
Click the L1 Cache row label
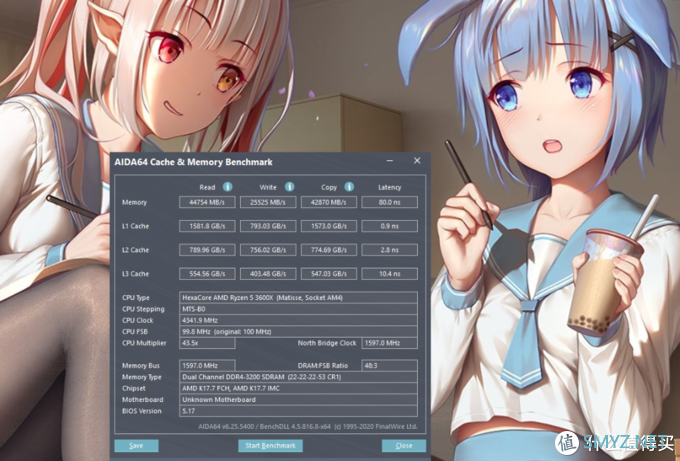click(135, 226)
